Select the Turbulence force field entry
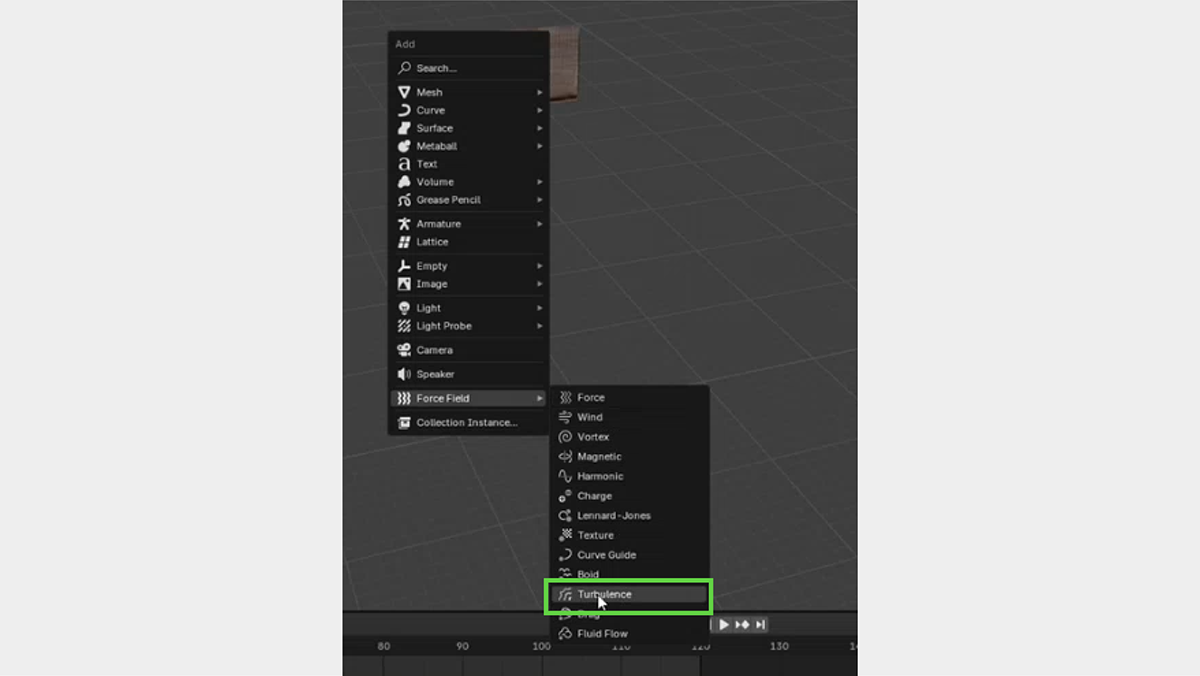The height and width of the screenshot is (676, 1200). [x=630, y=595]
